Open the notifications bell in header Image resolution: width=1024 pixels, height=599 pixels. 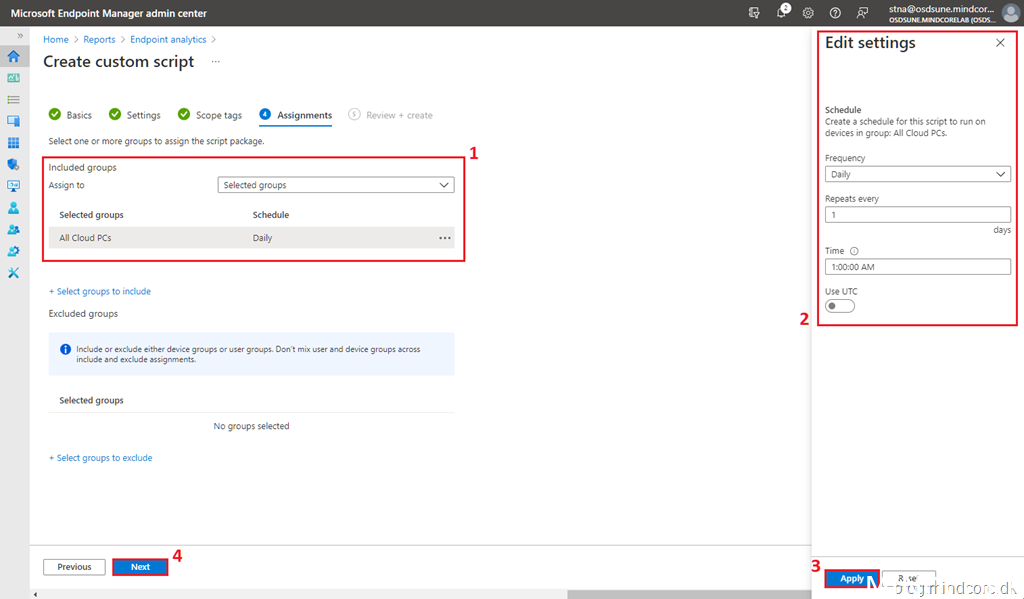click(782, 12)
